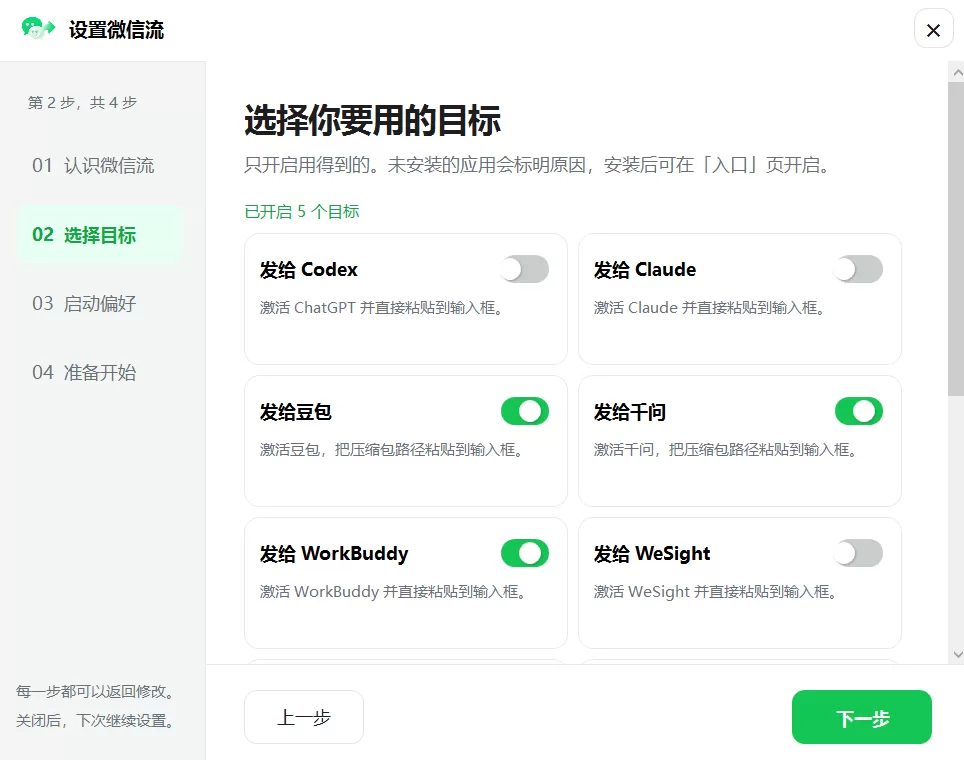Close the setup dialog with X

tap(933, 30)
